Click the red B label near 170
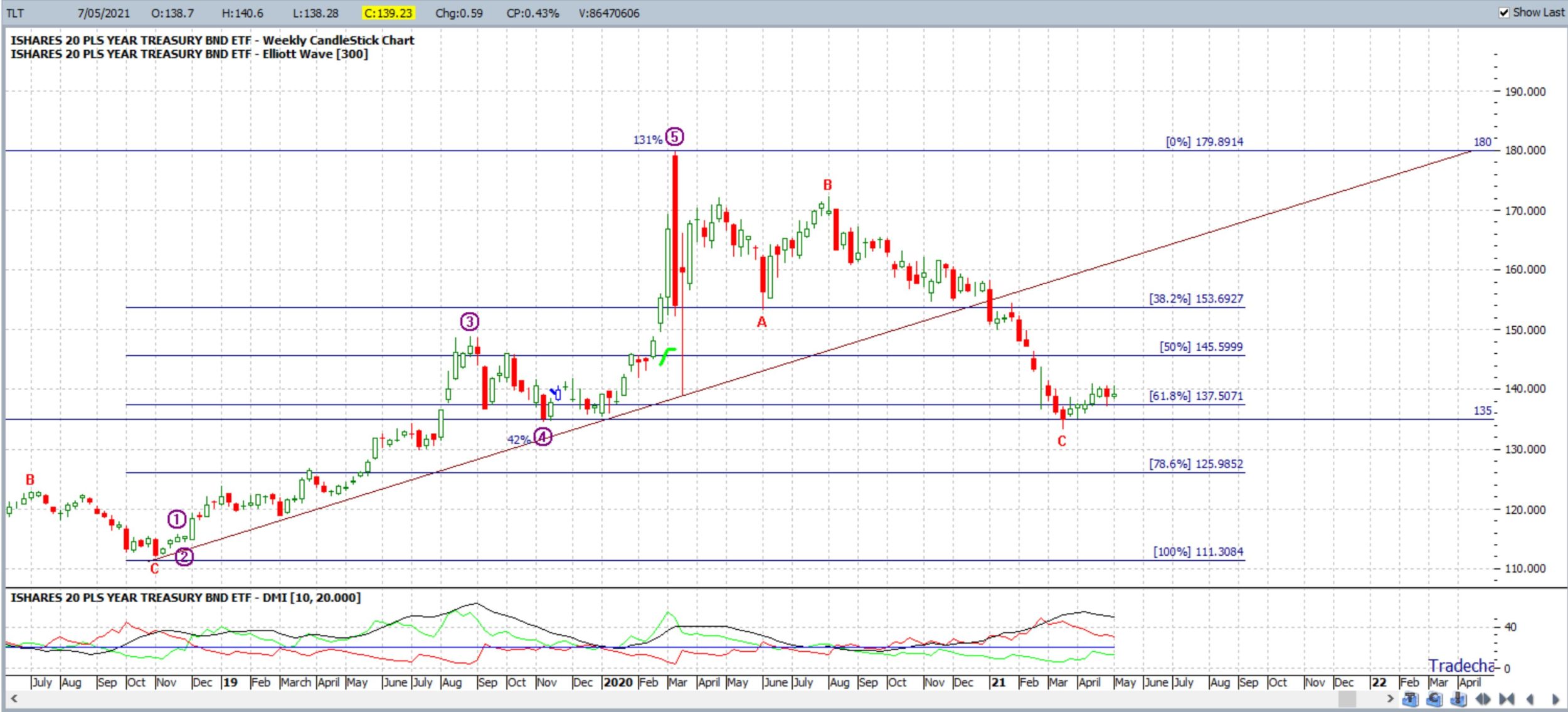 point(827,185)
